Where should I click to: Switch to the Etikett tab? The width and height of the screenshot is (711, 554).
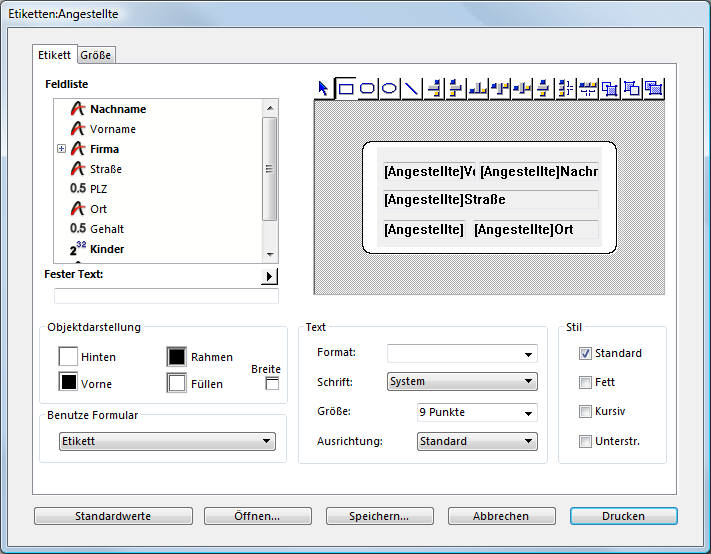54,55
